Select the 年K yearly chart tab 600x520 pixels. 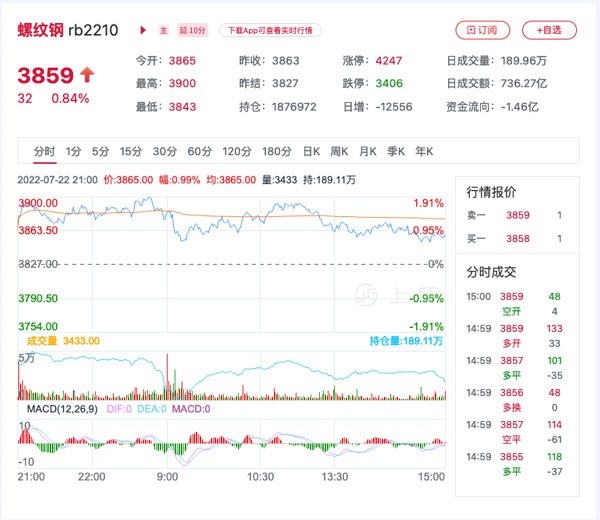click(423, 152)
